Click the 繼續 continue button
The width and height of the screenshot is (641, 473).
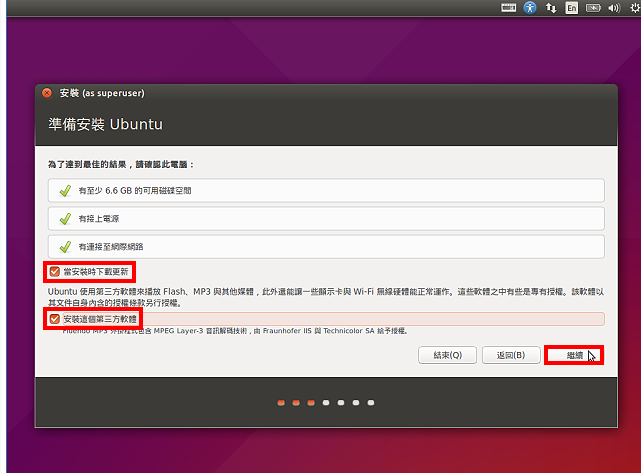pos(574,355)
